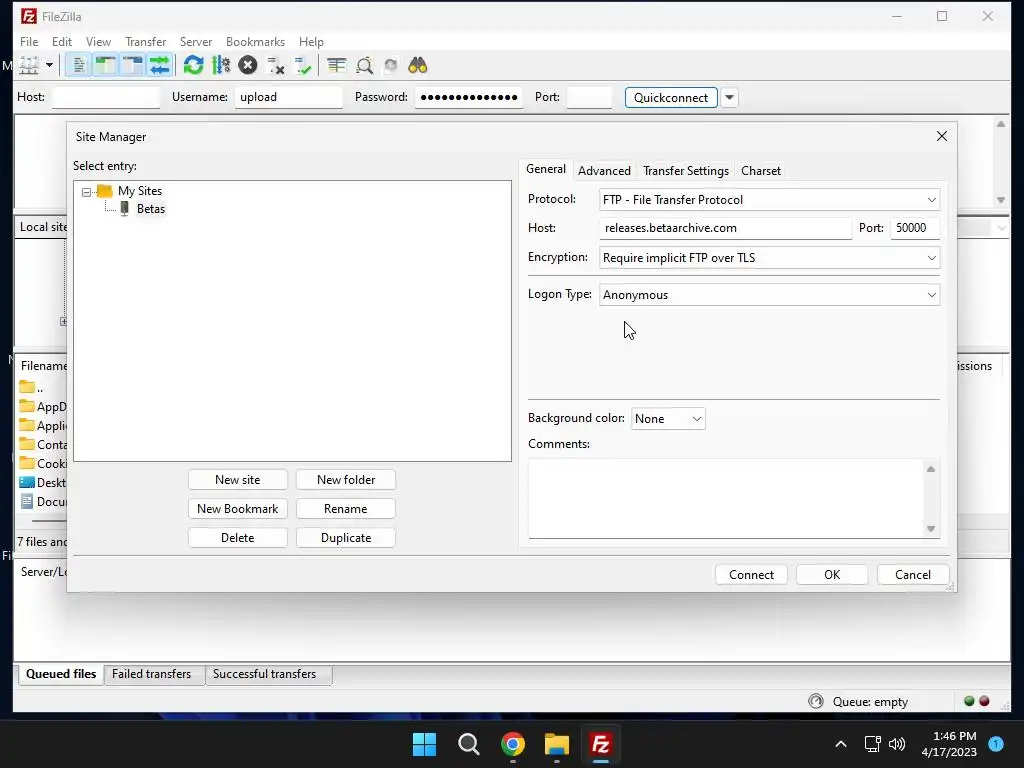The height and width of the screenshot is (768, 1024).
Task: Switch to the Transfer Settings tab
Action: tap(686, 171)
